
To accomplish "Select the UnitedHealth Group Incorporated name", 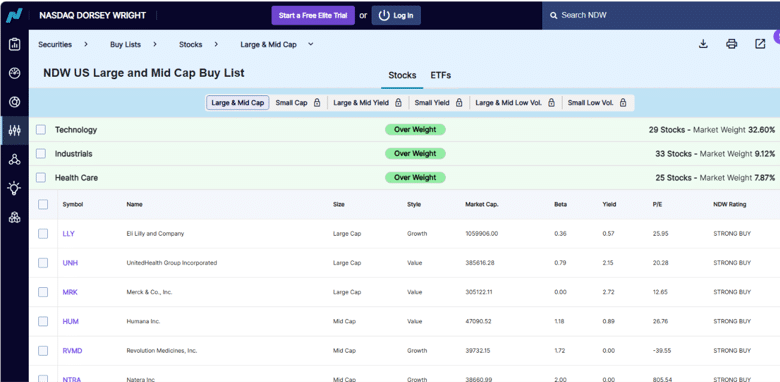I will pos(172,263).
